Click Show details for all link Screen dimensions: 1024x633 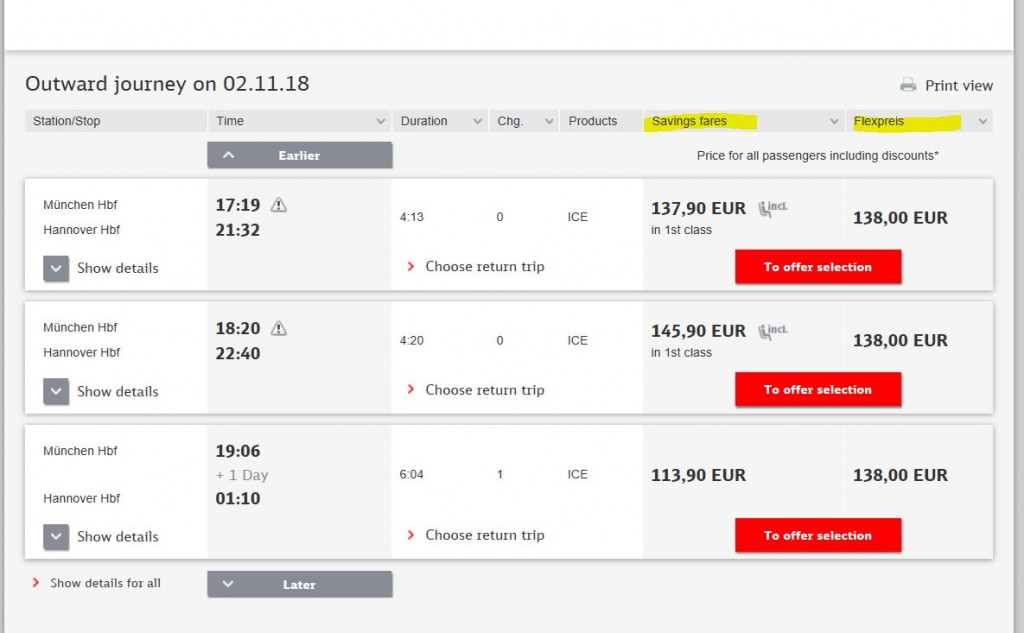[x=105, y=583]
